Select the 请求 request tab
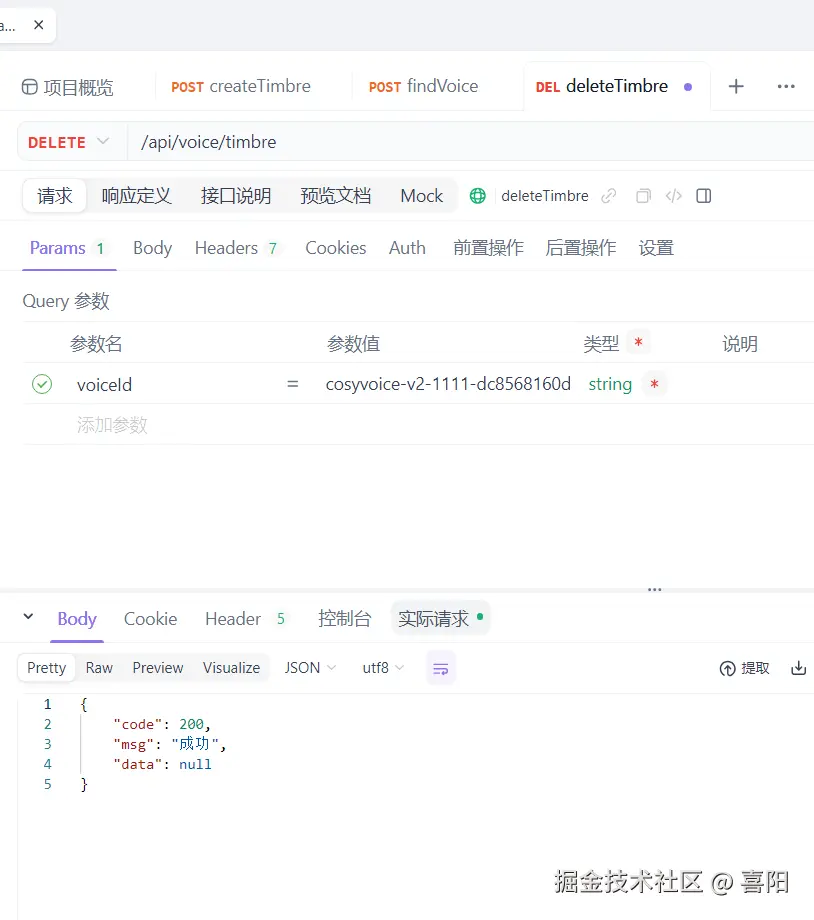The width and height of the screenshot is (814, 920). click(x=55, y=195)
